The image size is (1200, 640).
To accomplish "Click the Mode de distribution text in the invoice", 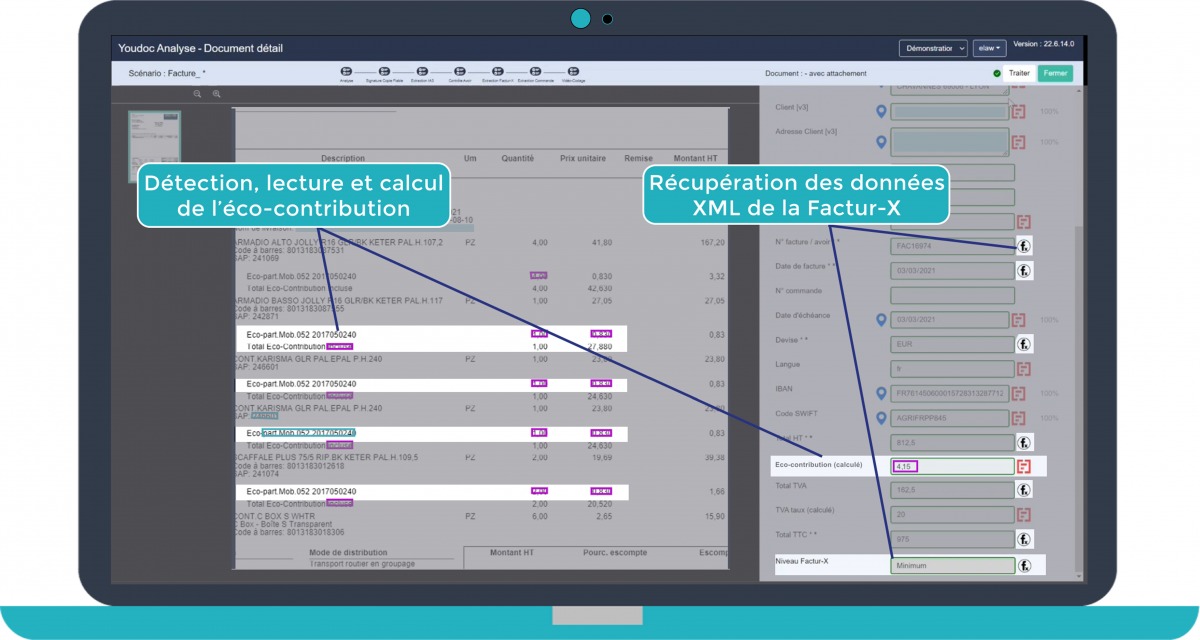I will (347, 552).
